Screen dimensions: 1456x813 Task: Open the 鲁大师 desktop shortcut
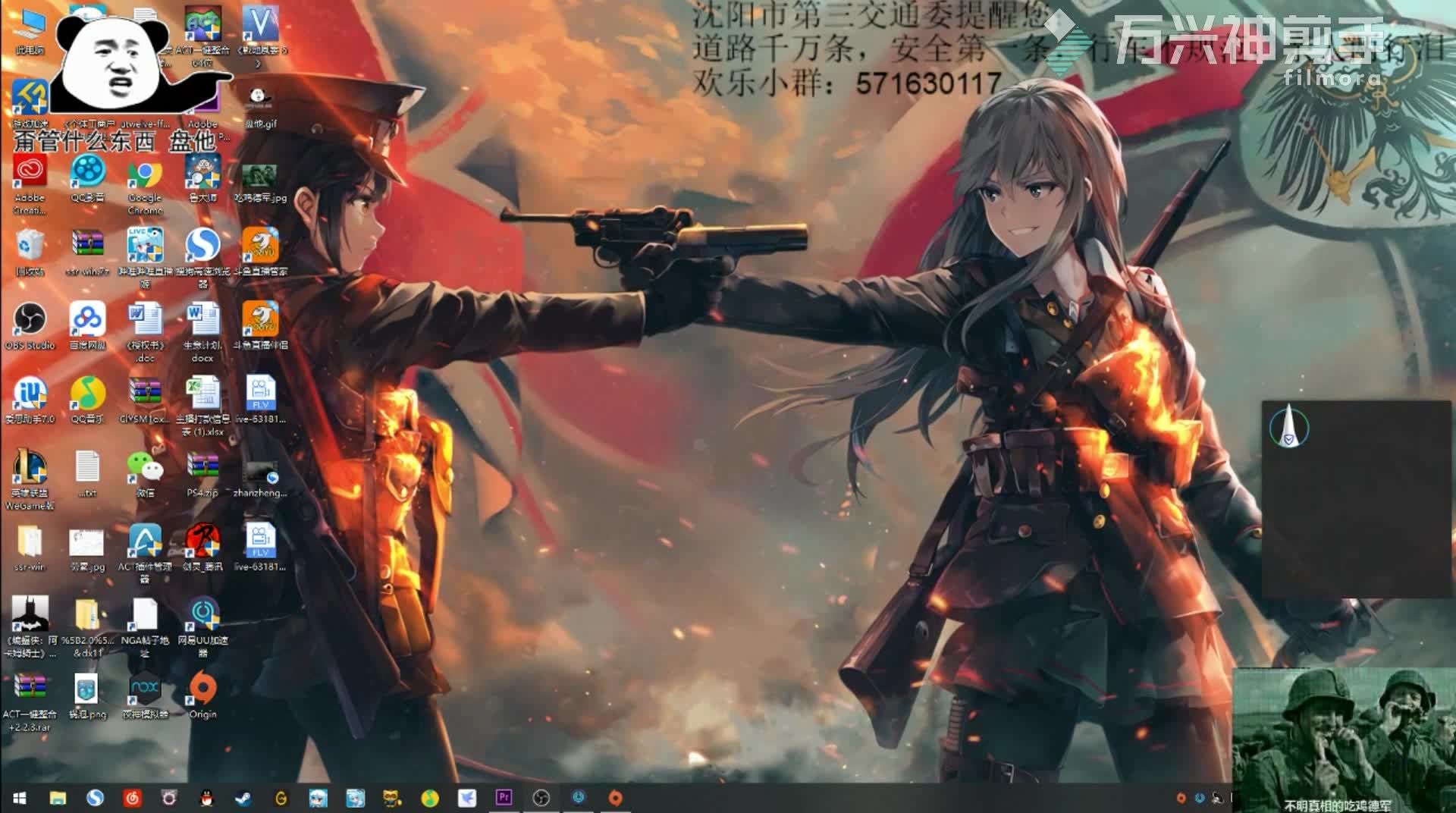202,178
